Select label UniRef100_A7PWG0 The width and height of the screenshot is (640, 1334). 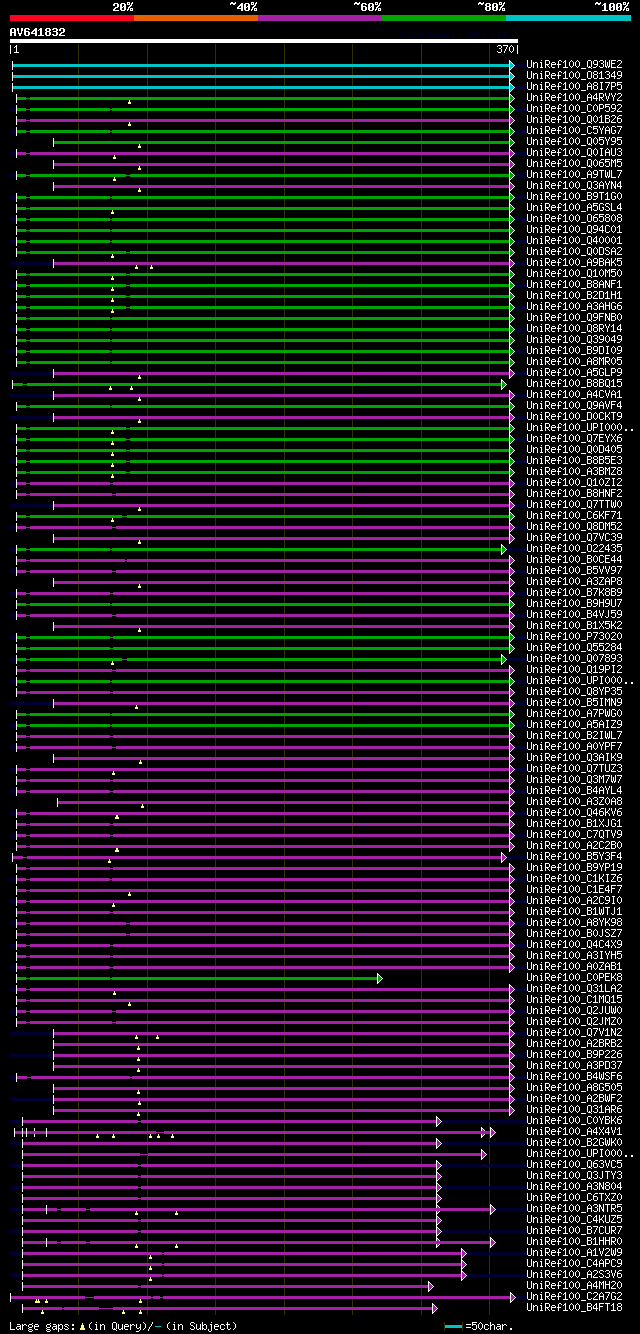point(574,714)
